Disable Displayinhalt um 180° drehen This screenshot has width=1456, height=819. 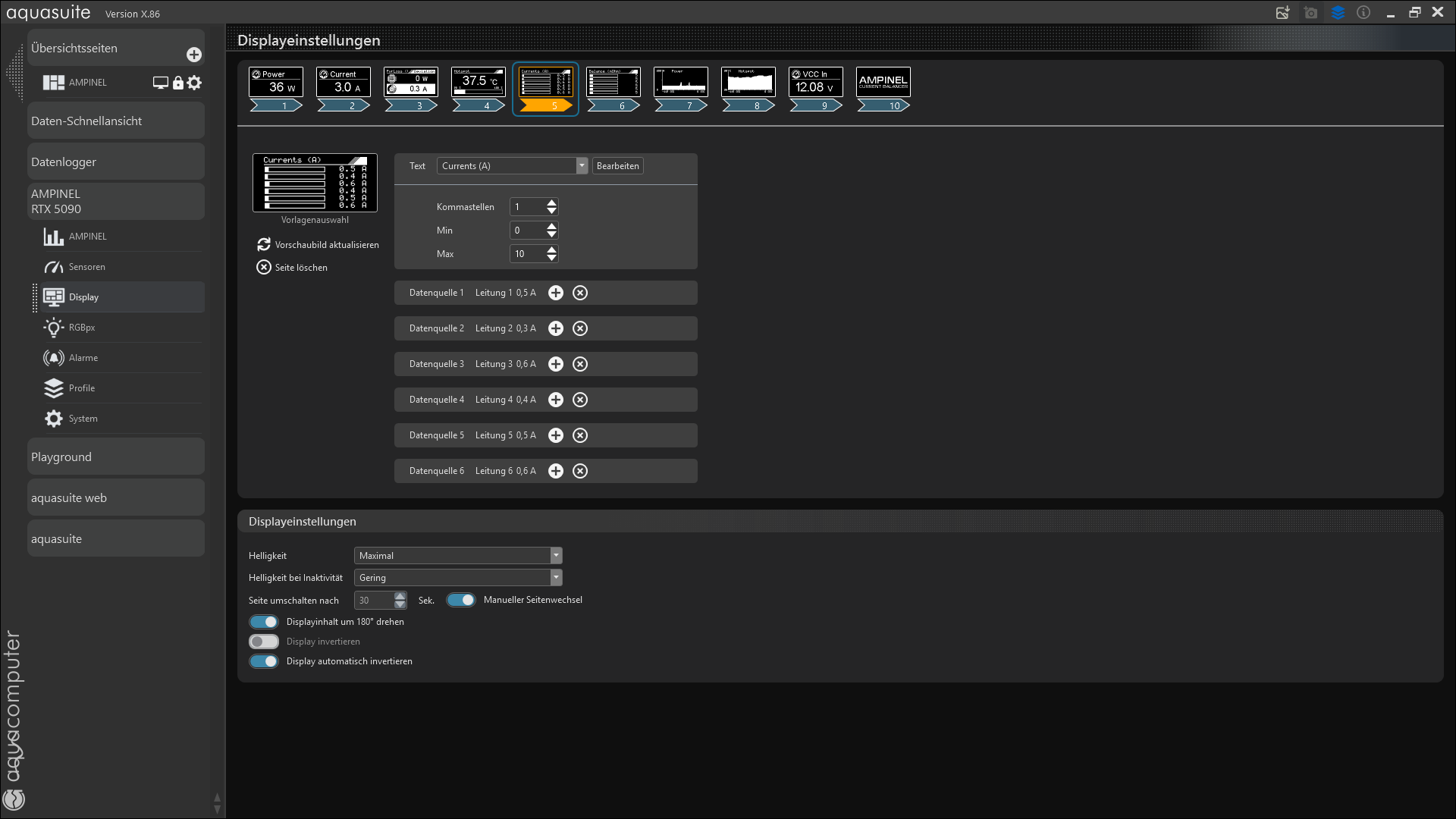click(x=264, y=622)
